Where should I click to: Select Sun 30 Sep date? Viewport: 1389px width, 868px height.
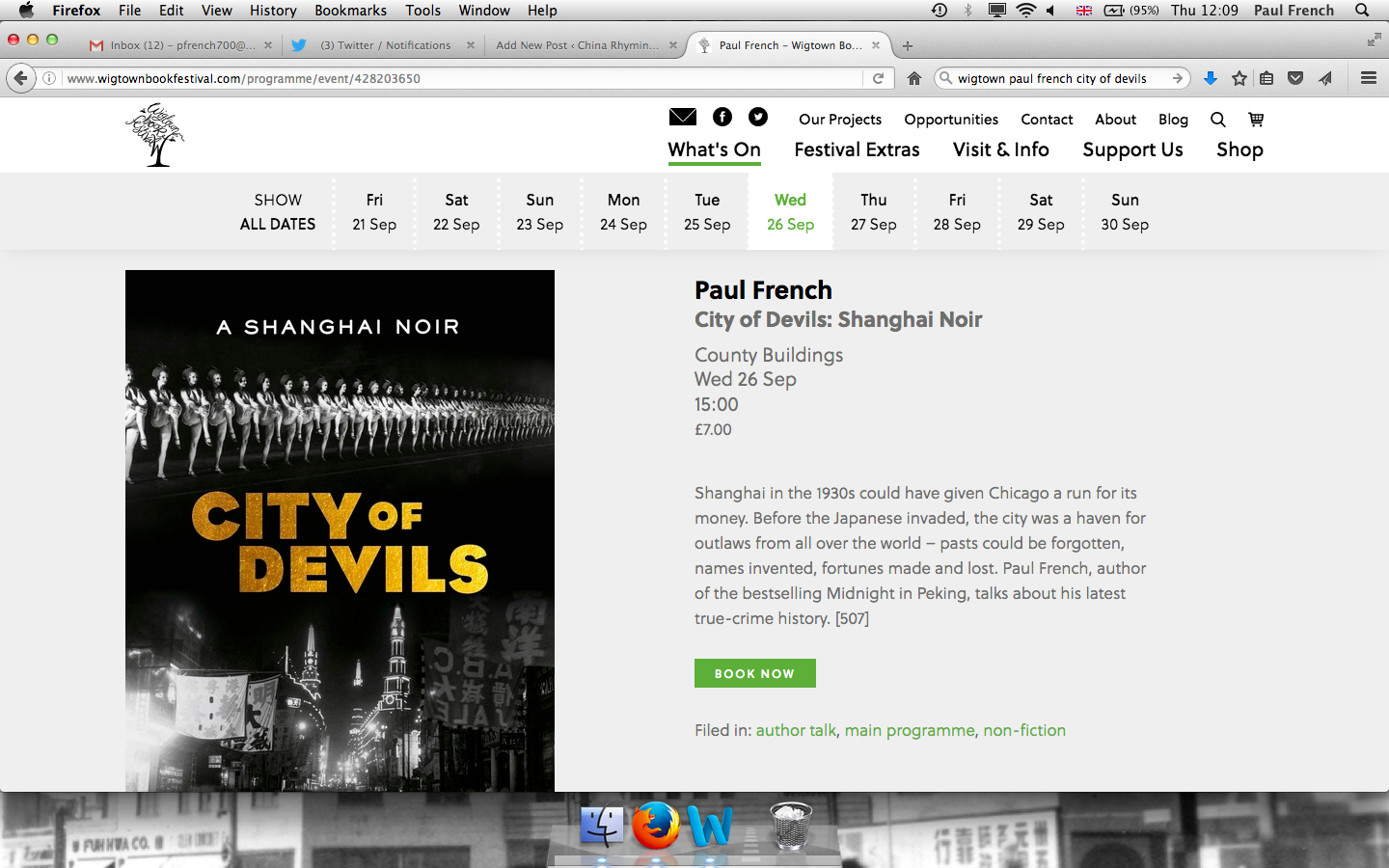(x=1125, y=212)
